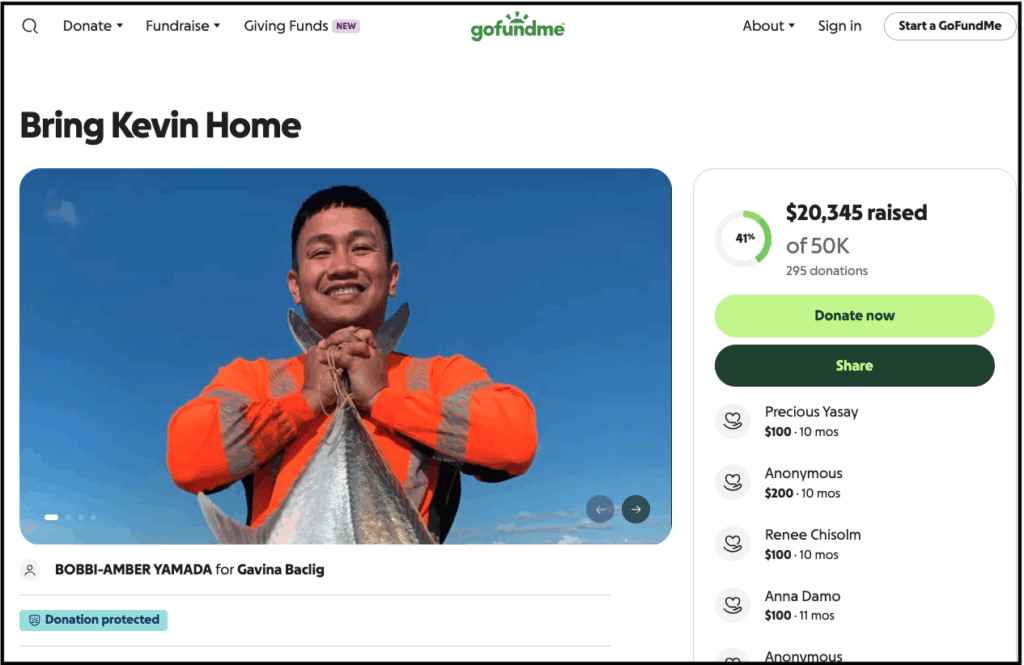
Task: Click the 41% circular progress indicator
Action: (x=744, y=239)
